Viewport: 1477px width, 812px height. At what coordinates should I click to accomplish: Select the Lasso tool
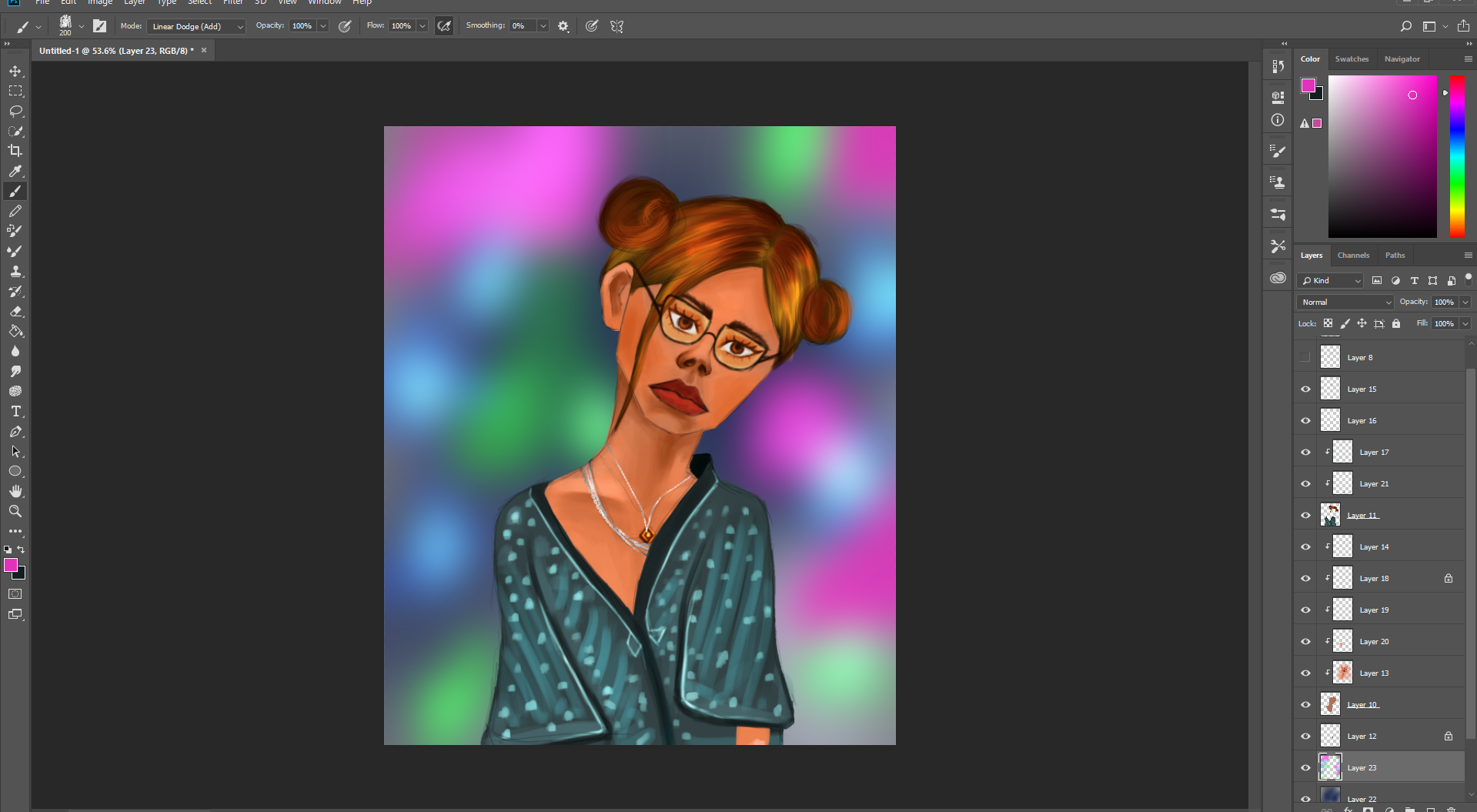(x=15, y=111)
